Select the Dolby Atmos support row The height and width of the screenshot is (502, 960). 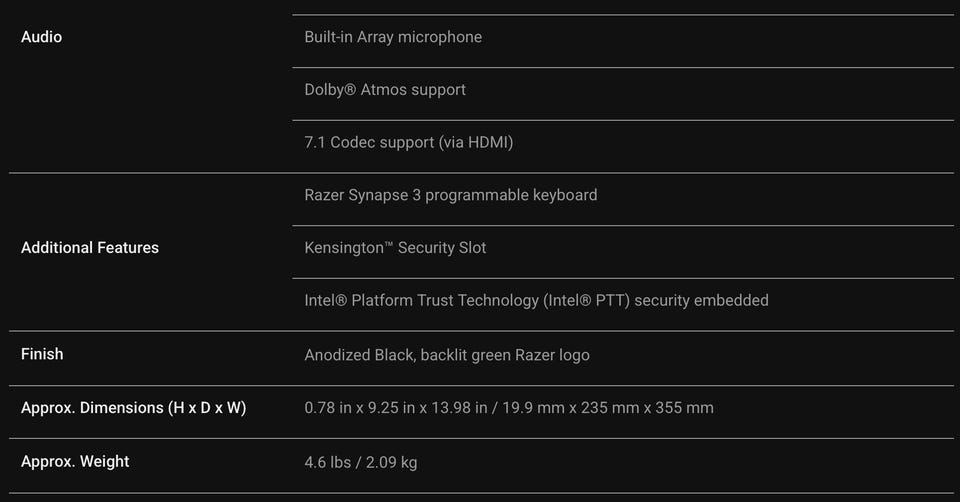385,90
